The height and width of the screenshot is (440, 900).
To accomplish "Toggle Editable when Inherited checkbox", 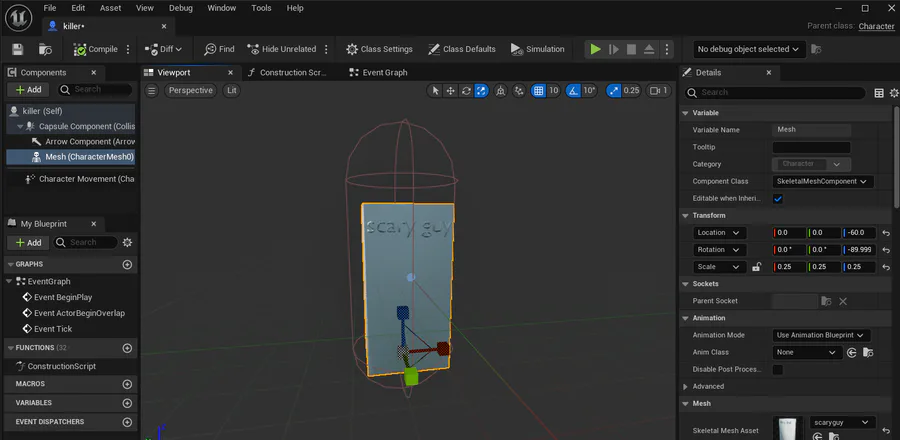I will tap(778, 198).
